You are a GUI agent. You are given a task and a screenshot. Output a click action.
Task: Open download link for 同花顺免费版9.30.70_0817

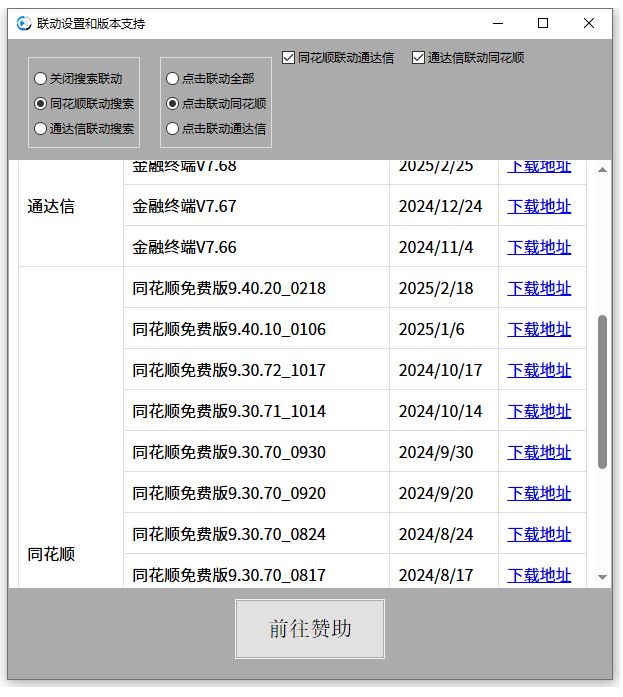[539, 575]
